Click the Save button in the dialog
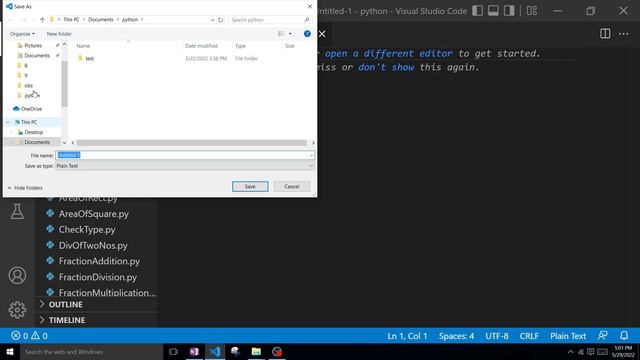Image resolution: width=640 pixels, height=360 pixels. [250, 187]
